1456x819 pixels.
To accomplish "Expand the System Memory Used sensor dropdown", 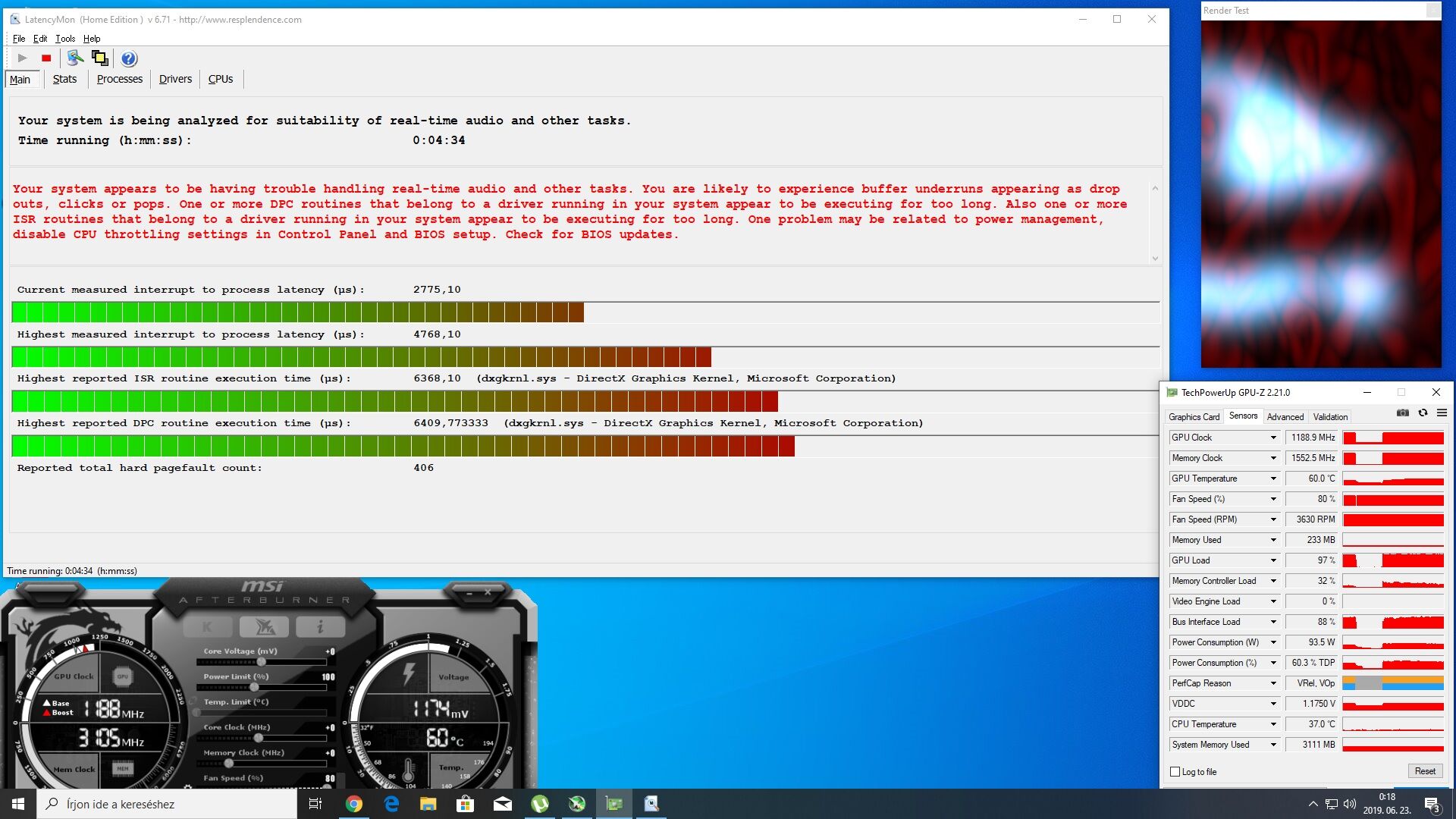I will pos(1273,745).
